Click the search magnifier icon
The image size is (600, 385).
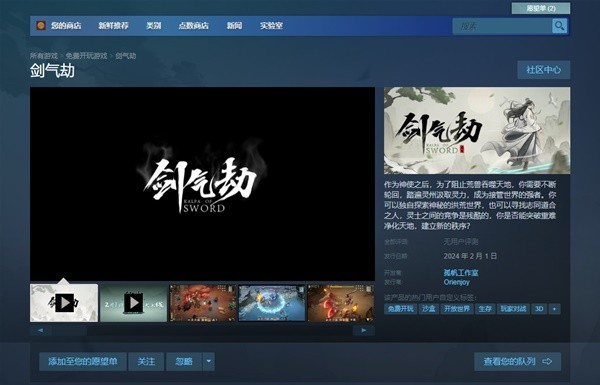click(x=559, y=26)
